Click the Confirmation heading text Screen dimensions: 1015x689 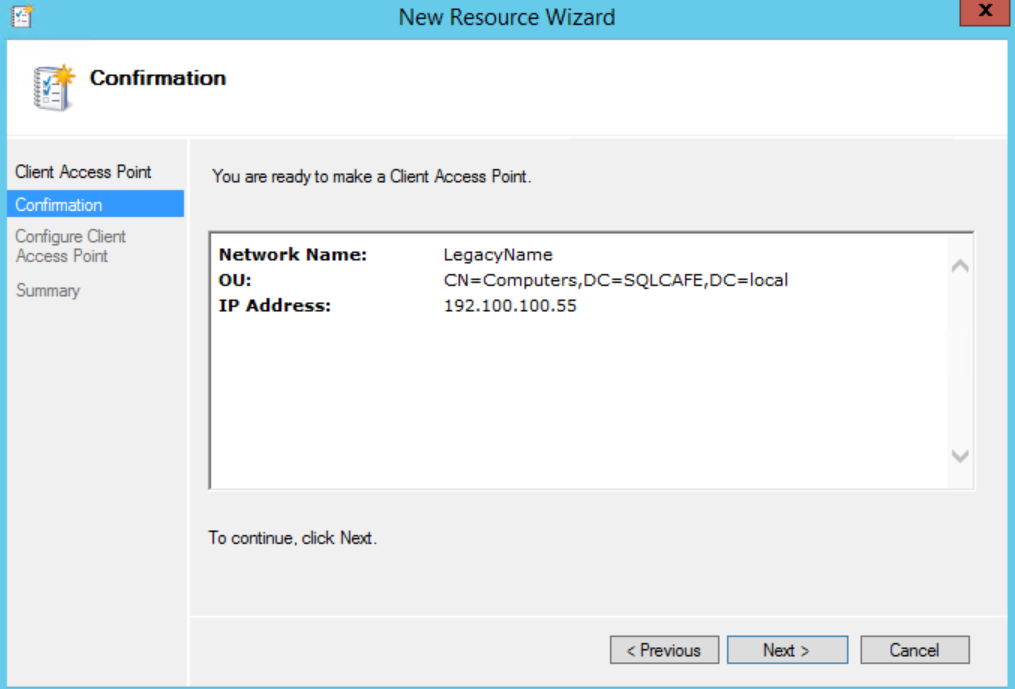click(158, 78)
